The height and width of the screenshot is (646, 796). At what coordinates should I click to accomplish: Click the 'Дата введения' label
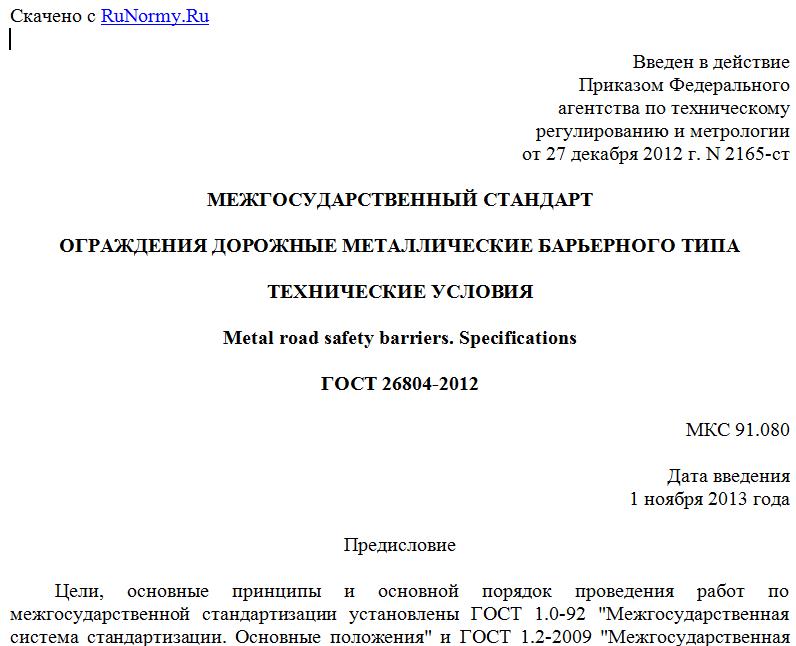pyautogui.click(x=728, y=476)
